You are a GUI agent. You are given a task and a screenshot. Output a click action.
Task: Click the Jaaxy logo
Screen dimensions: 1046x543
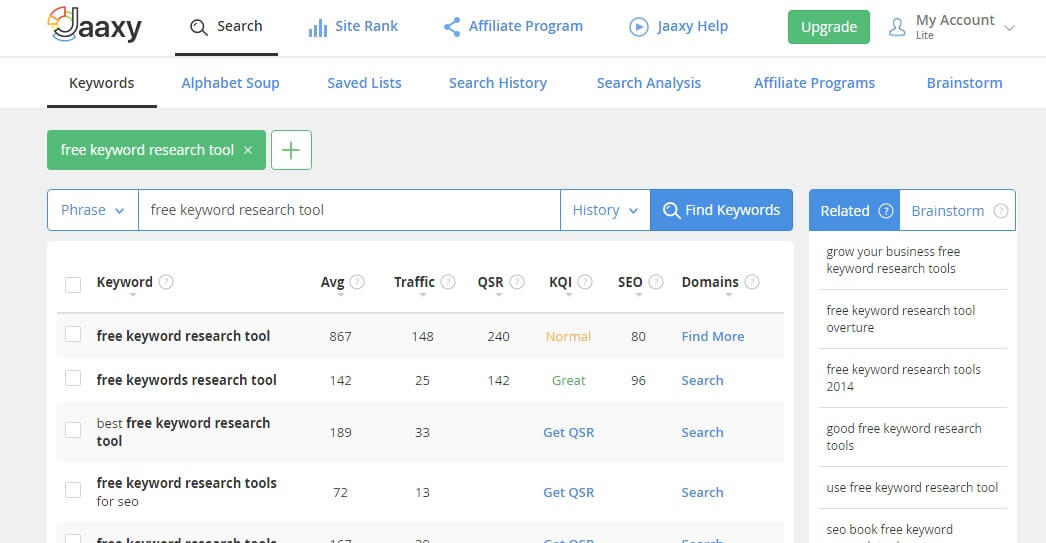95,25
